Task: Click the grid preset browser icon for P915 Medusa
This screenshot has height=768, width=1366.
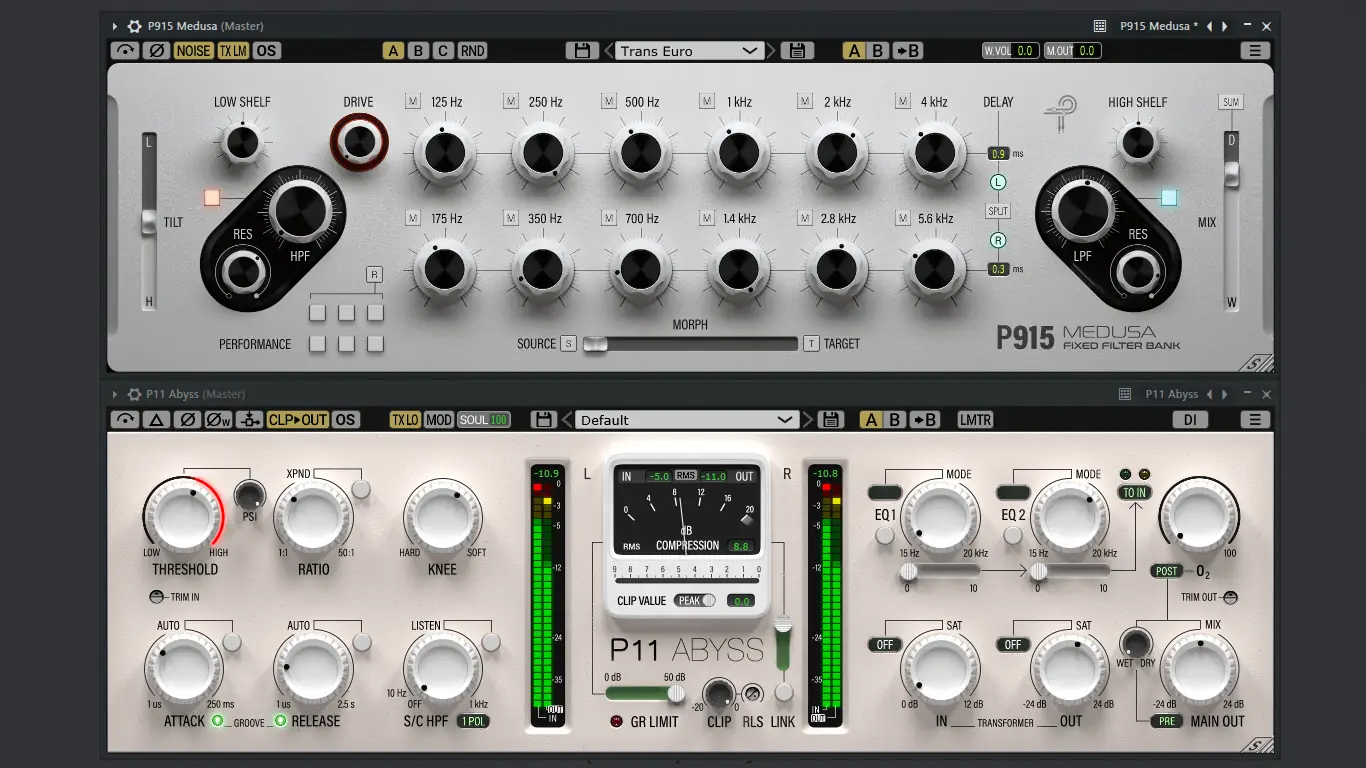Action: (1100, 26)
